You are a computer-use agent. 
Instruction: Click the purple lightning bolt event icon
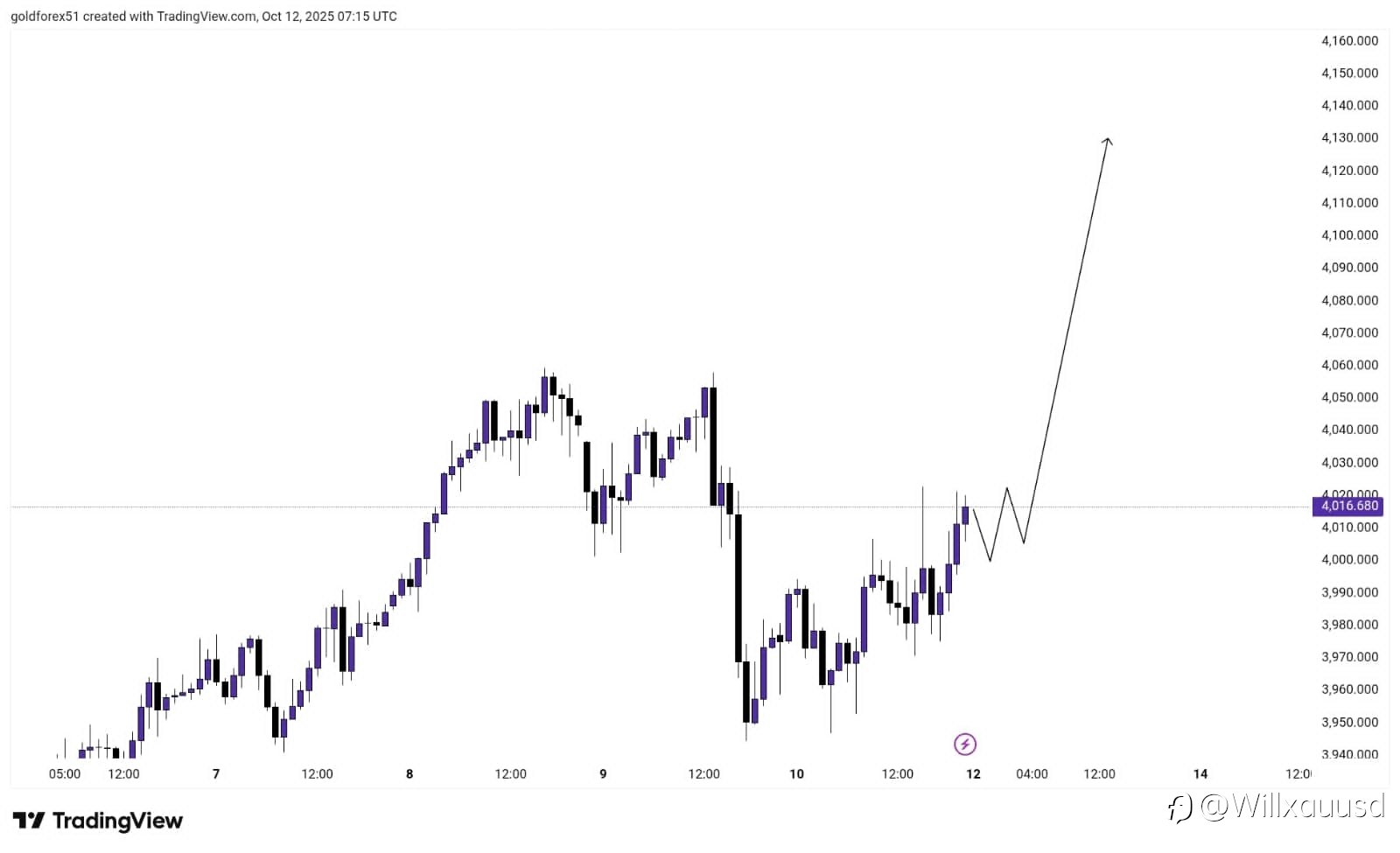point(964,745)
